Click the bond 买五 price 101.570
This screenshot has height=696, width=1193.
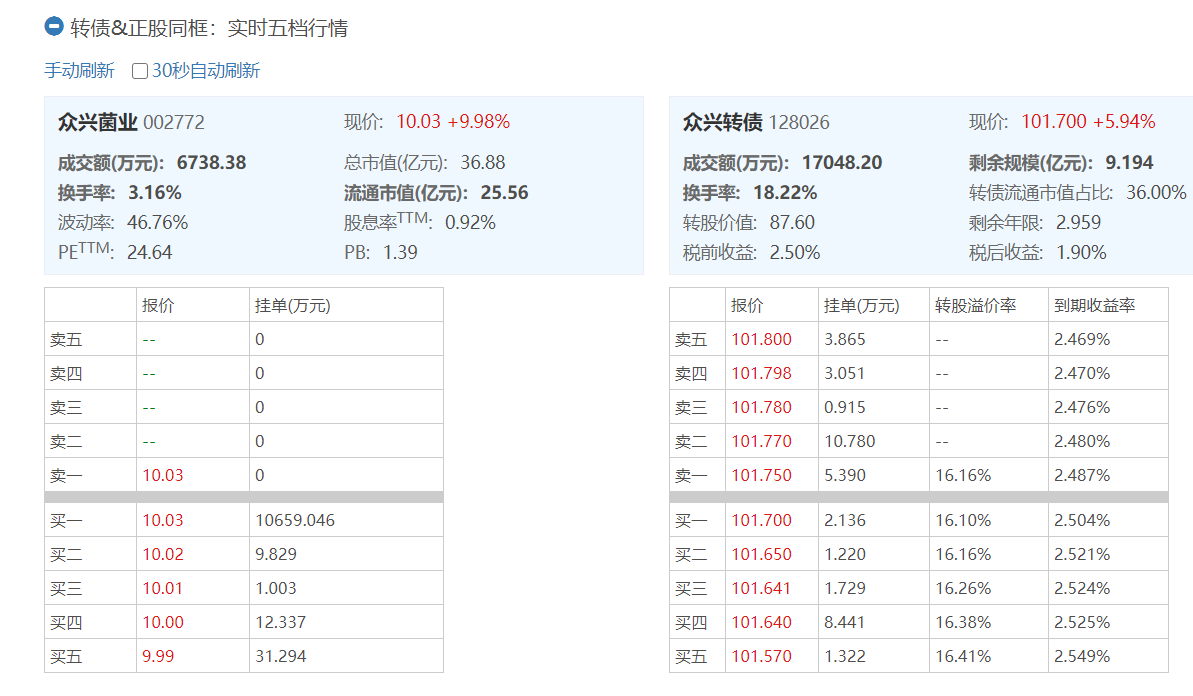point(761,656)
